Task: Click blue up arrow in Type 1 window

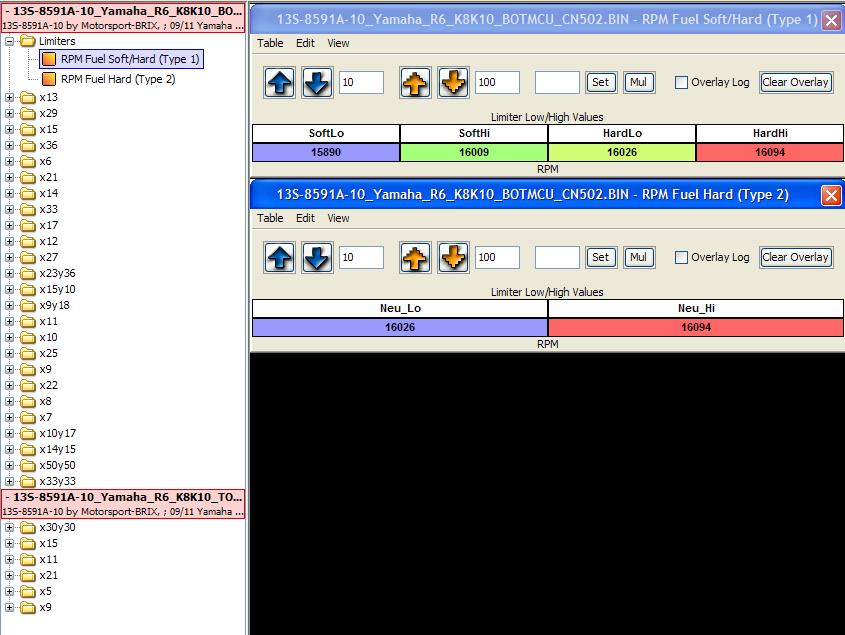Action: point(281,83)
